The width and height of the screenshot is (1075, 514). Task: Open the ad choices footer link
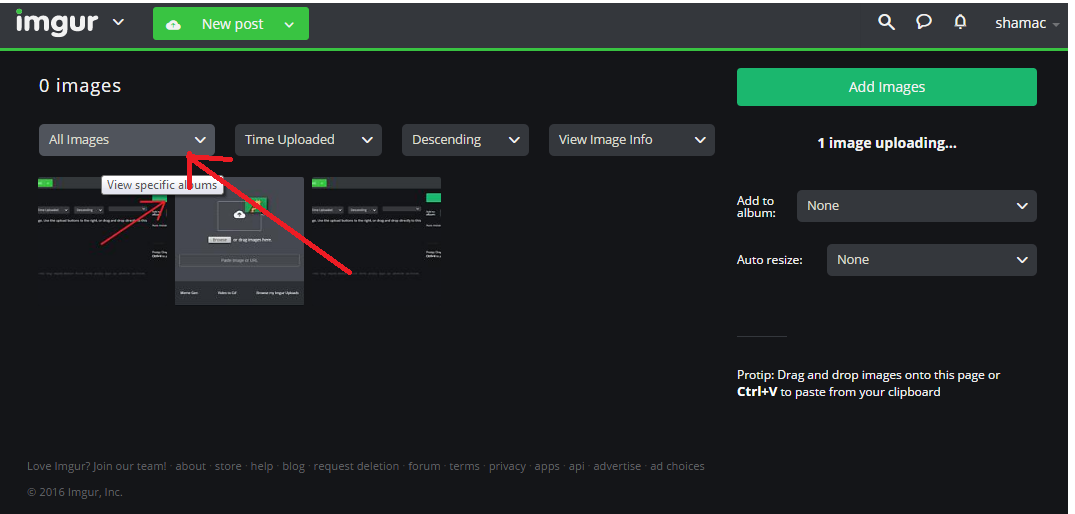(x=677, y=466)
